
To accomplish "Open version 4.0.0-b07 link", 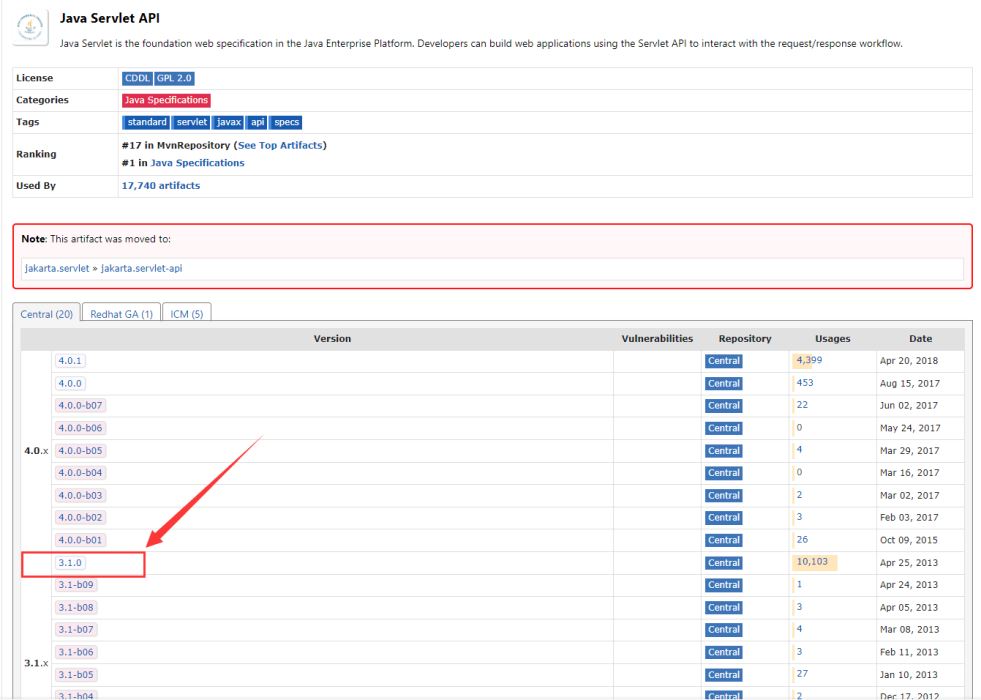I will (80, 406).
